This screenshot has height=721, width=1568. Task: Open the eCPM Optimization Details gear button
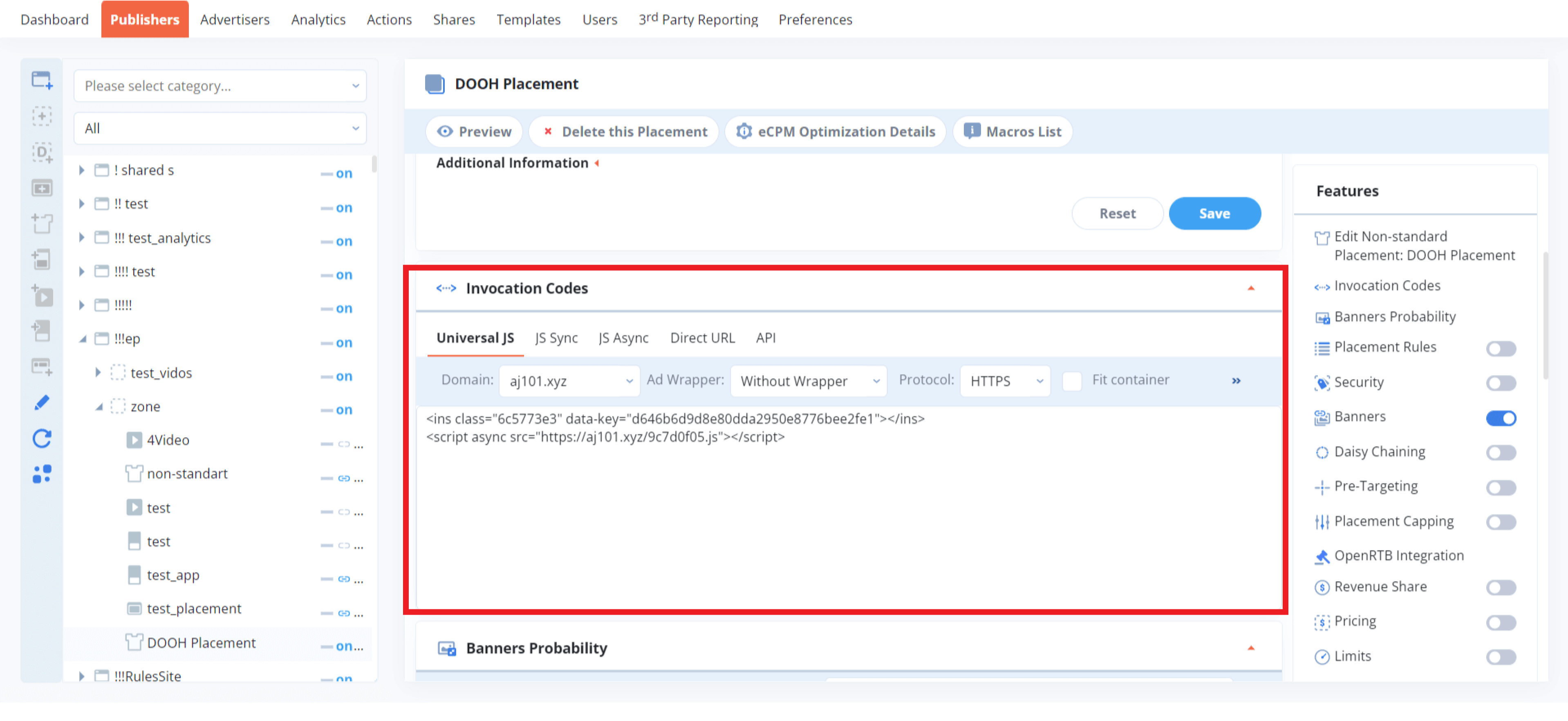[835, 132]
